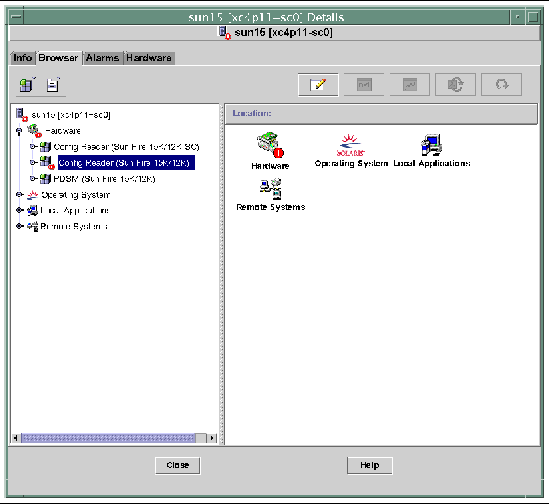Select the highlighted Config Reader (Sun Fire 15K/12K)
Image resolution: width=549 pixels, height=504 pixels.
pos(126,163)
